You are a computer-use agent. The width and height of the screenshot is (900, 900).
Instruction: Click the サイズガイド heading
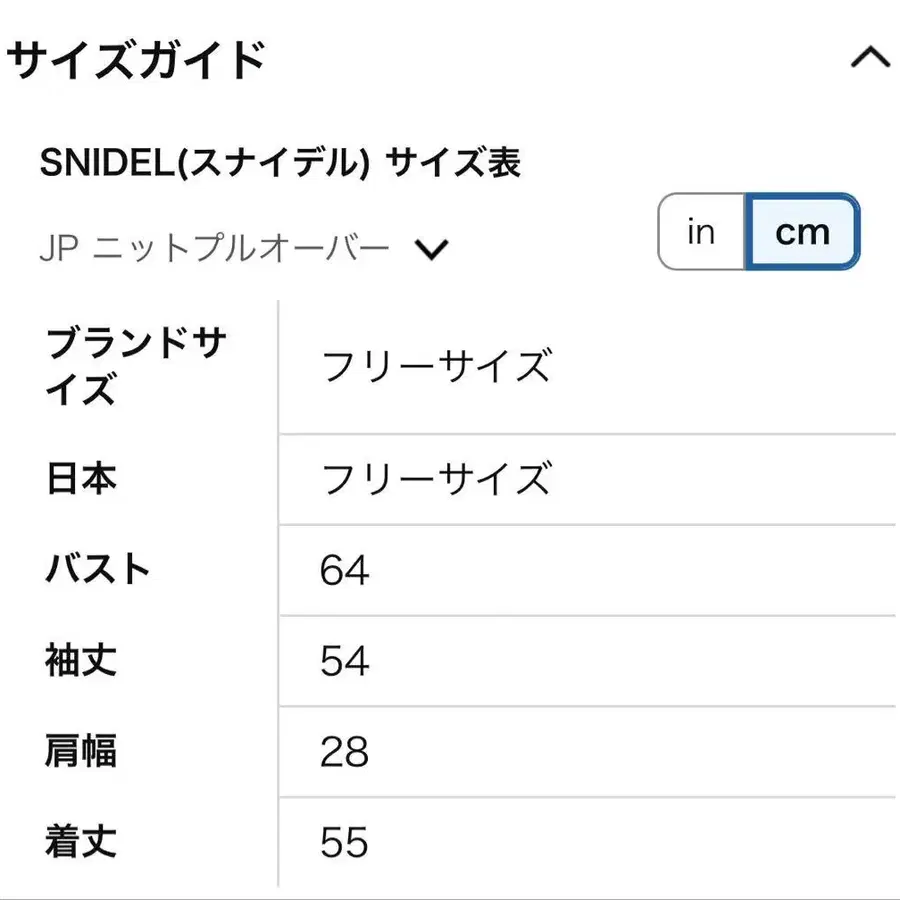(x=136, y=61)
